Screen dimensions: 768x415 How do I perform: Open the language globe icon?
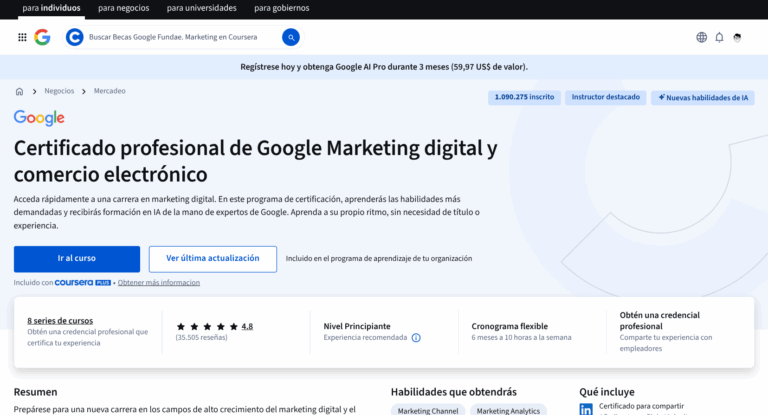pos(701,37)
